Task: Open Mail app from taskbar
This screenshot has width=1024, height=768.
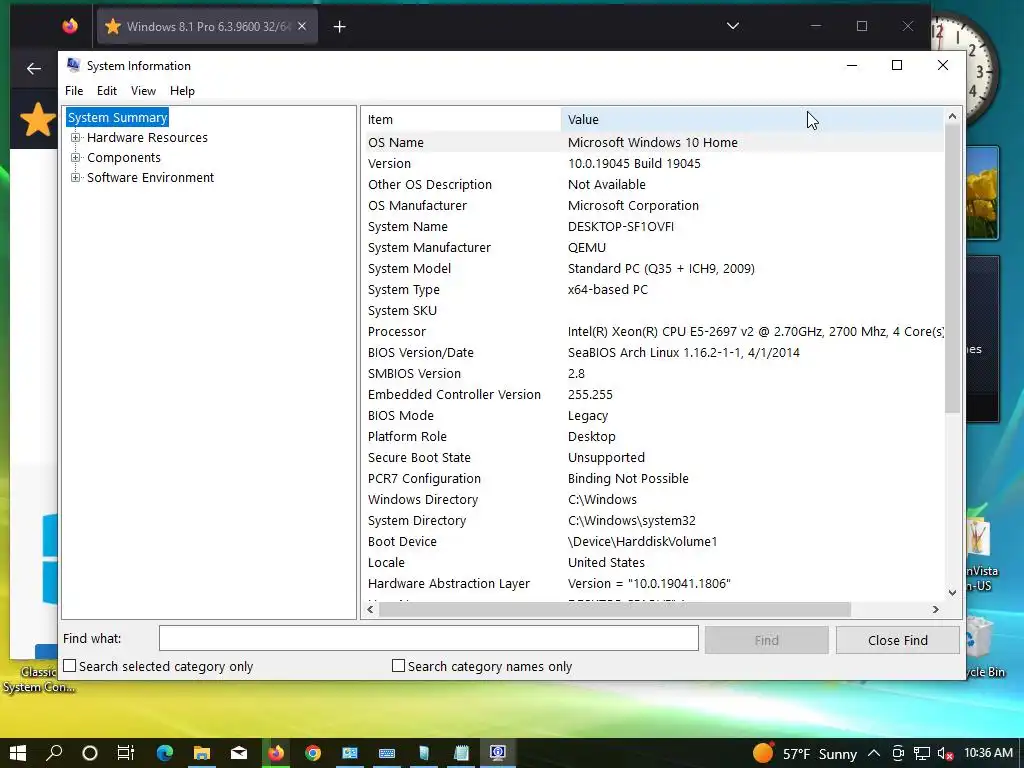Action: coord(239,753)
